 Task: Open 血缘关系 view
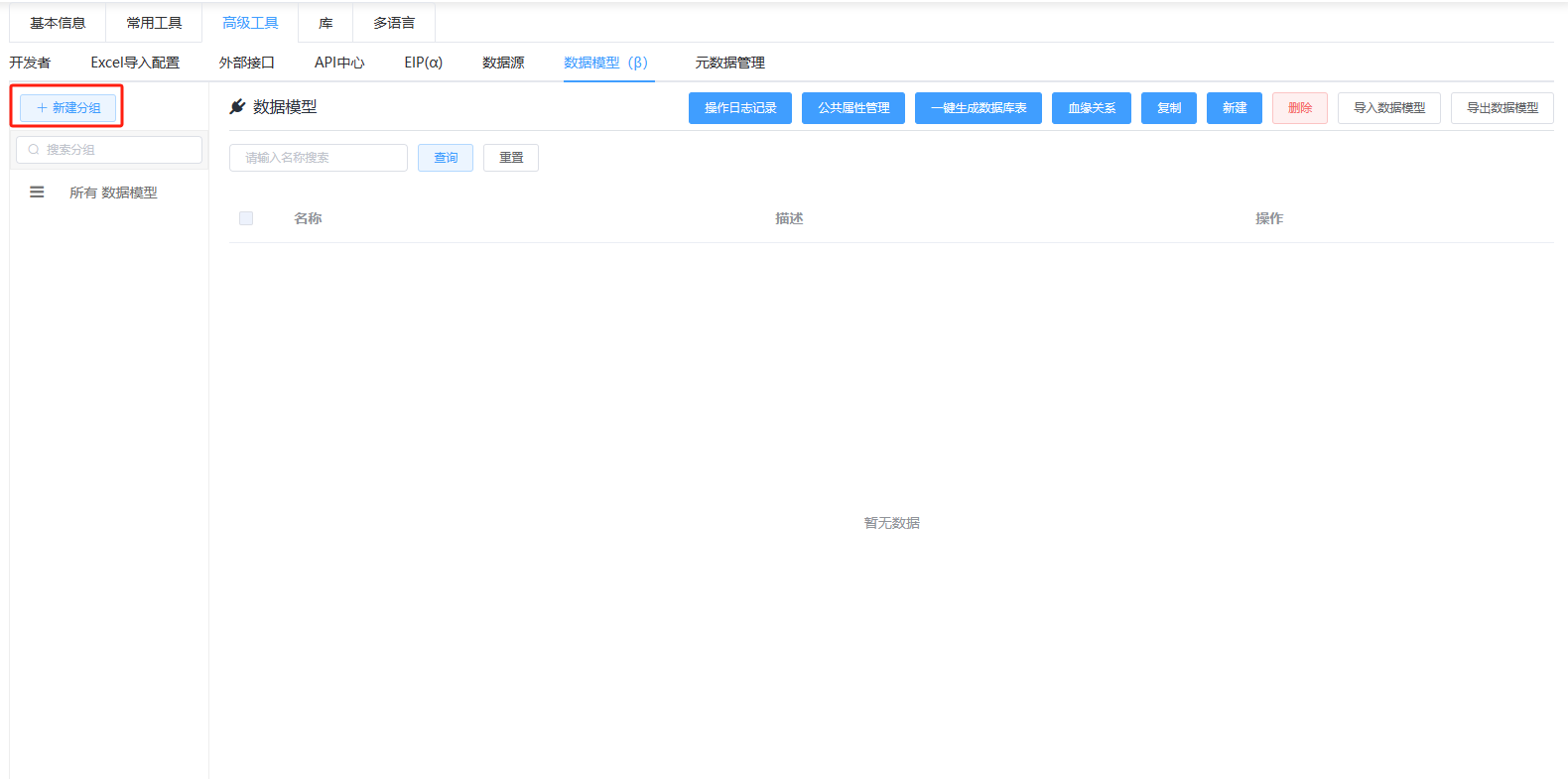tap(1092, 108)
